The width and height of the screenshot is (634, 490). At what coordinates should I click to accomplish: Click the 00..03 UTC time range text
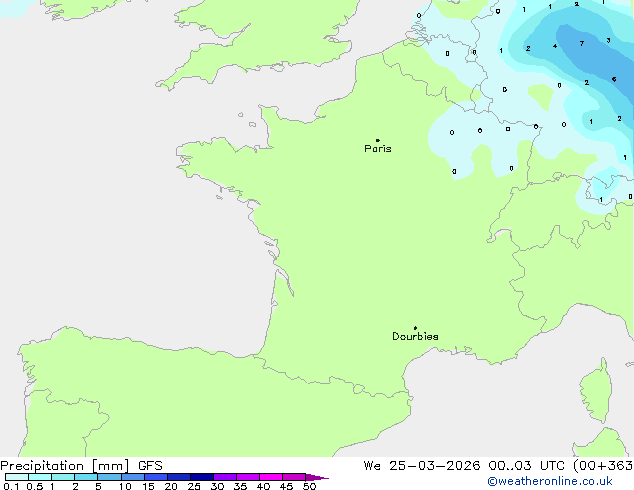click(526, 466)
